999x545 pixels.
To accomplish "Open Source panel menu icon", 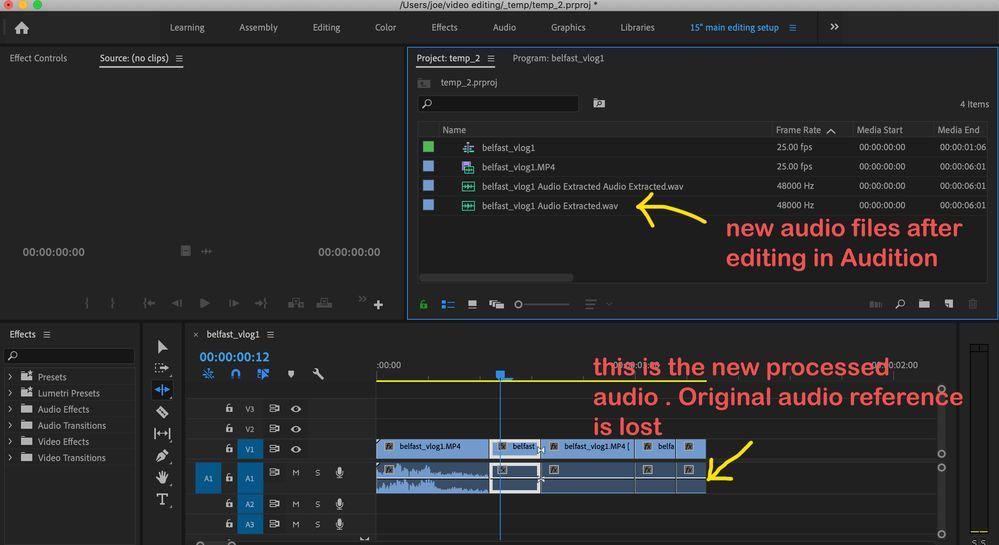I will pos(179,59).
